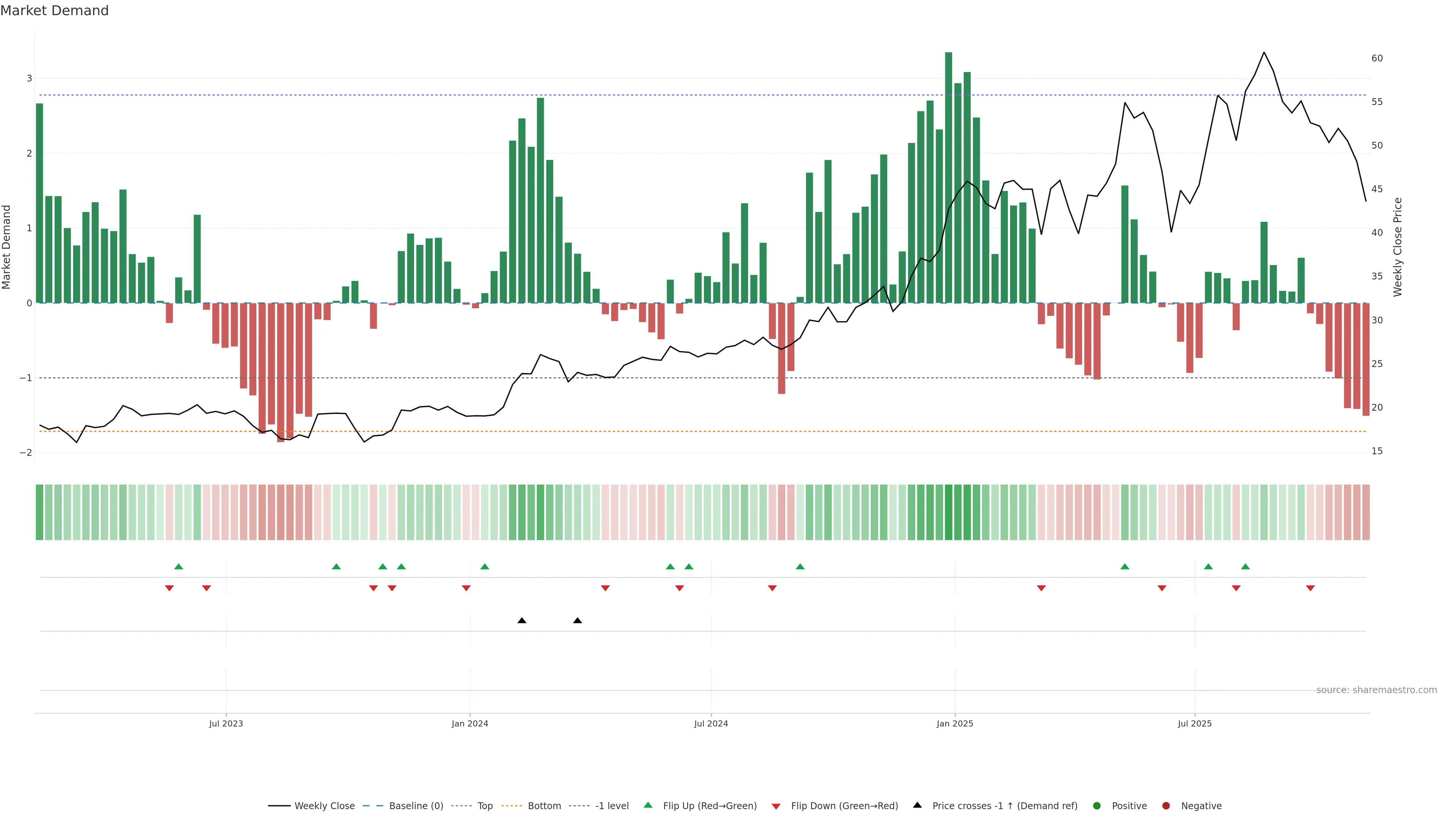
Task: Click the Negative red dot legend icon
Action: 1166,805
